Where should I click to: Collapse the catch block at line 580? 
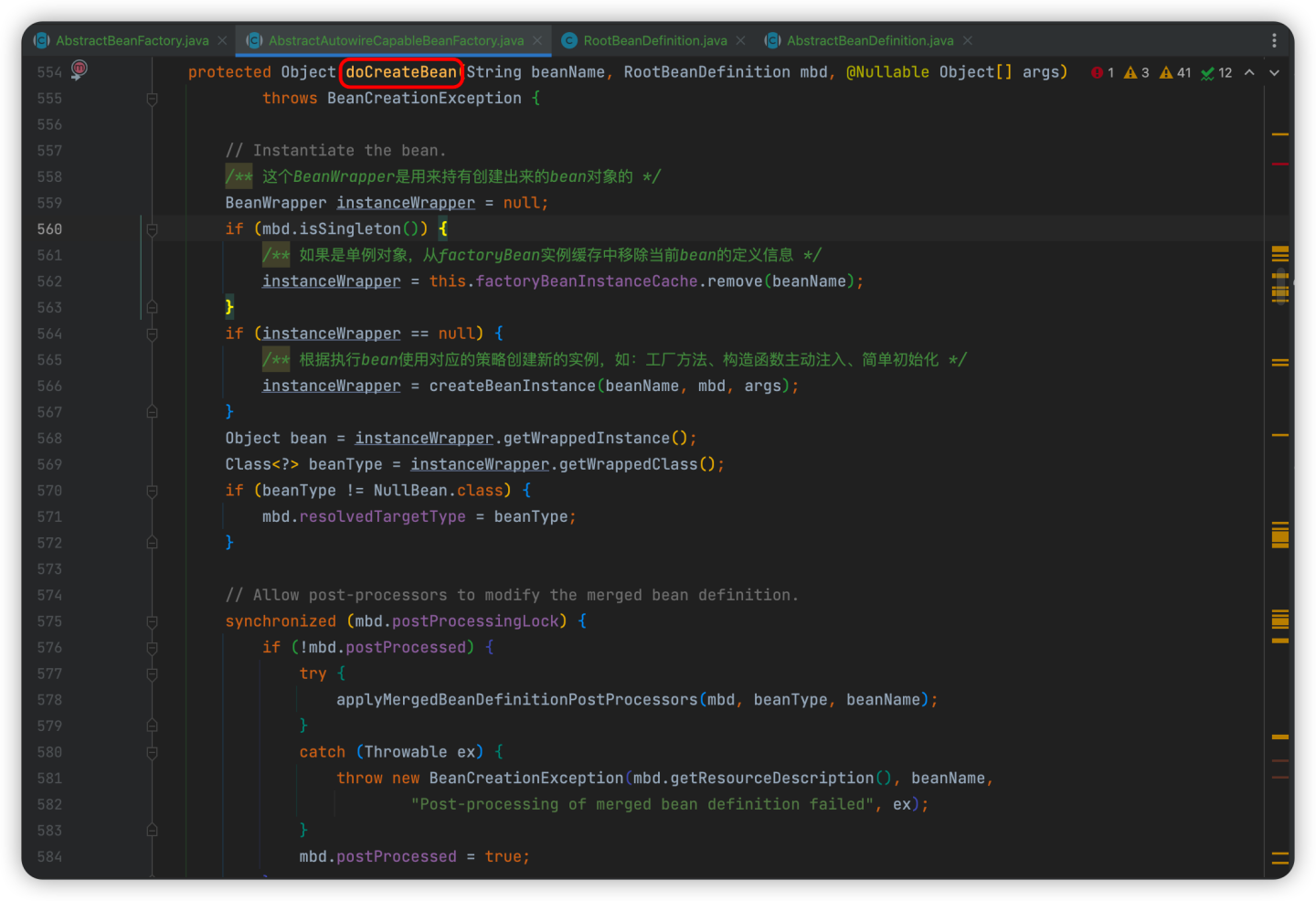click(153, 753)
